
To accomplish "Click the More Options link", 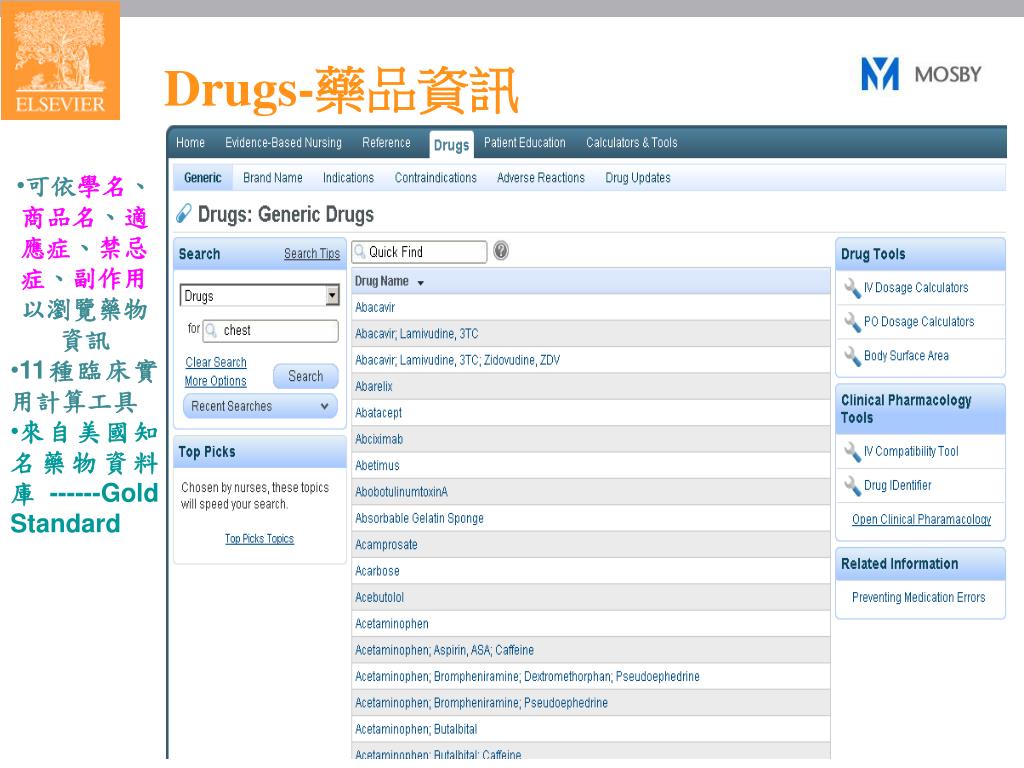I will [x=216, y=381].
